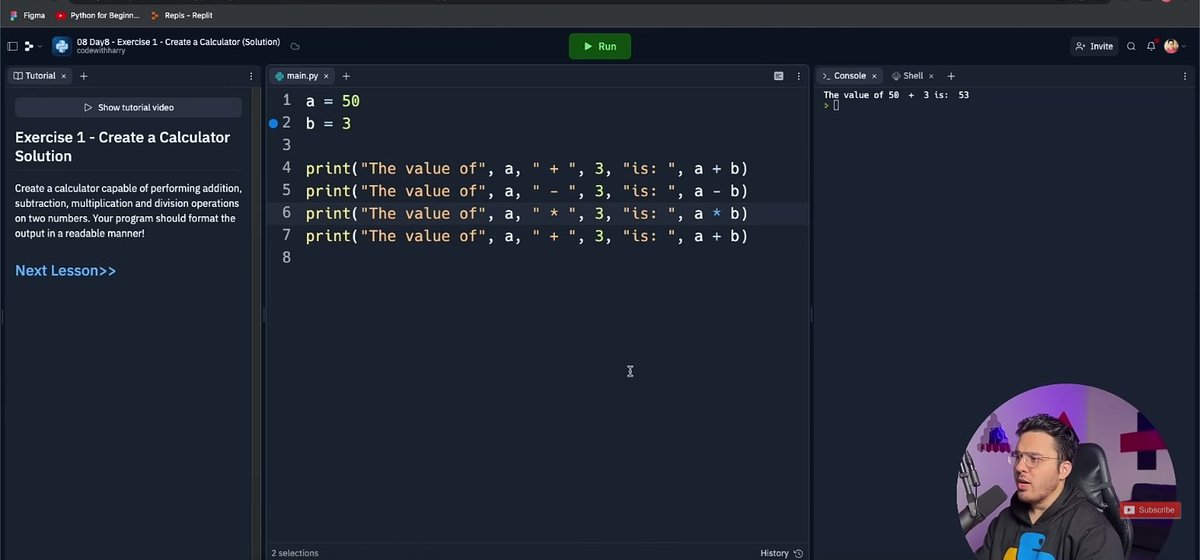Open the Invite collaborators button
The image size is (1200, 560).
pos(1094,46)
